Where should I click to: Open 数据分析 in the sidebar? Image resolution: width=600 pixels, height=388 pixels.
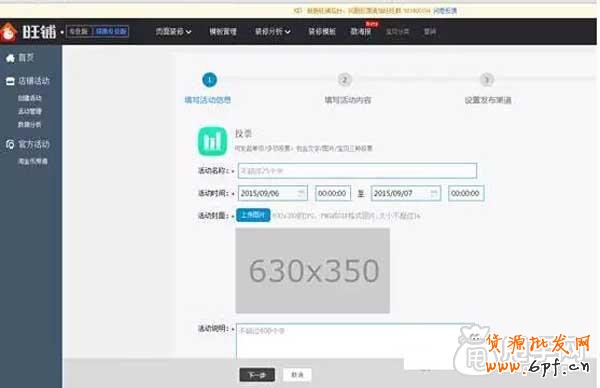[x=29, y=124]
